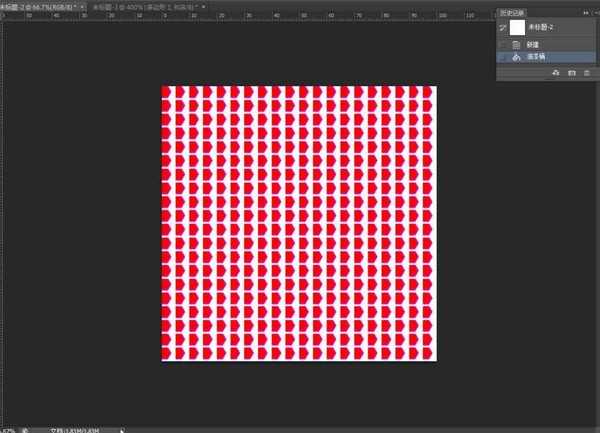
Task: Close the 未标题-2 @ 66.7% document tab
Action: [x=80, y=6]
